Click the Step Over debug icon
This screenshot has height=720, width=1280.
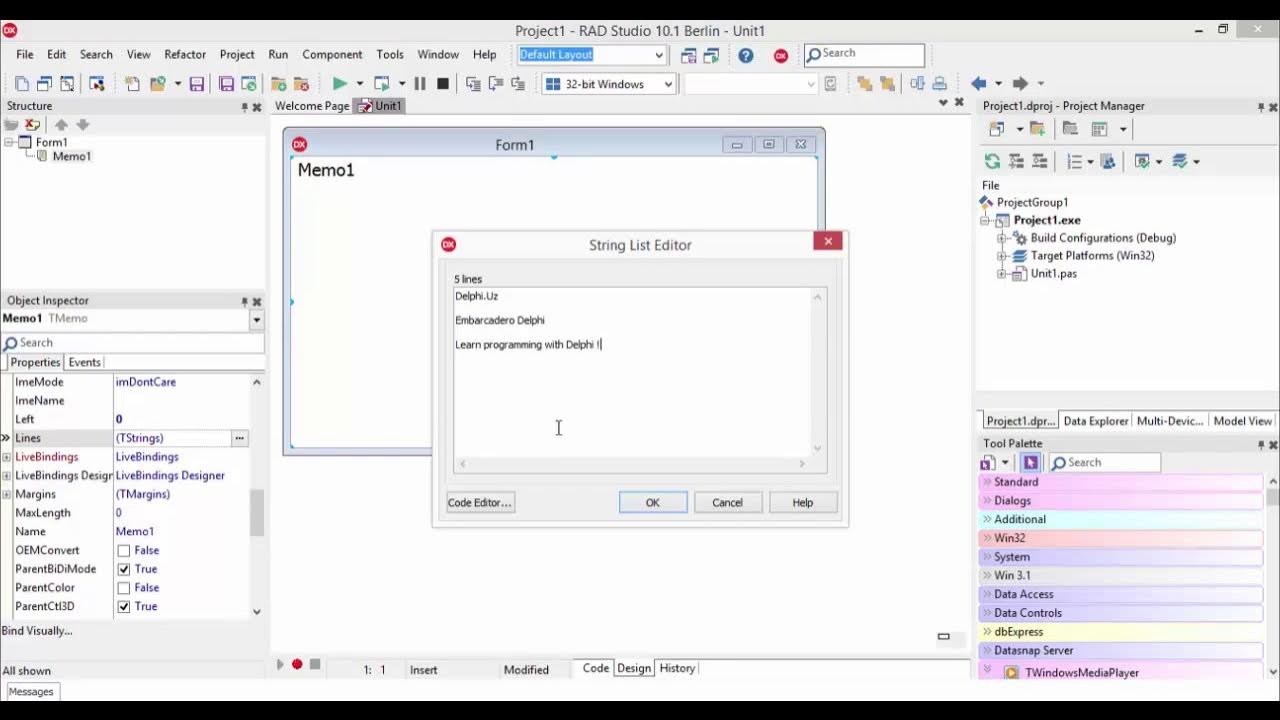click(495, 84)
